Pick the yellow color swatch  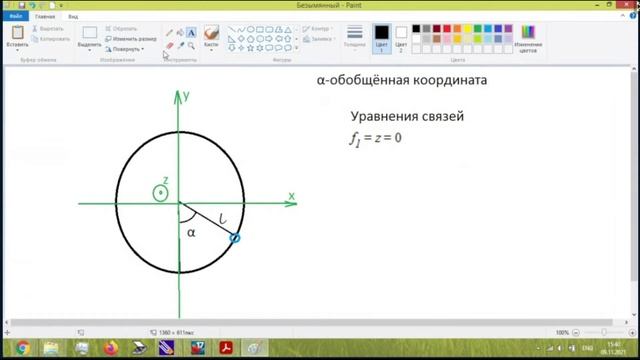click(467, 29)
